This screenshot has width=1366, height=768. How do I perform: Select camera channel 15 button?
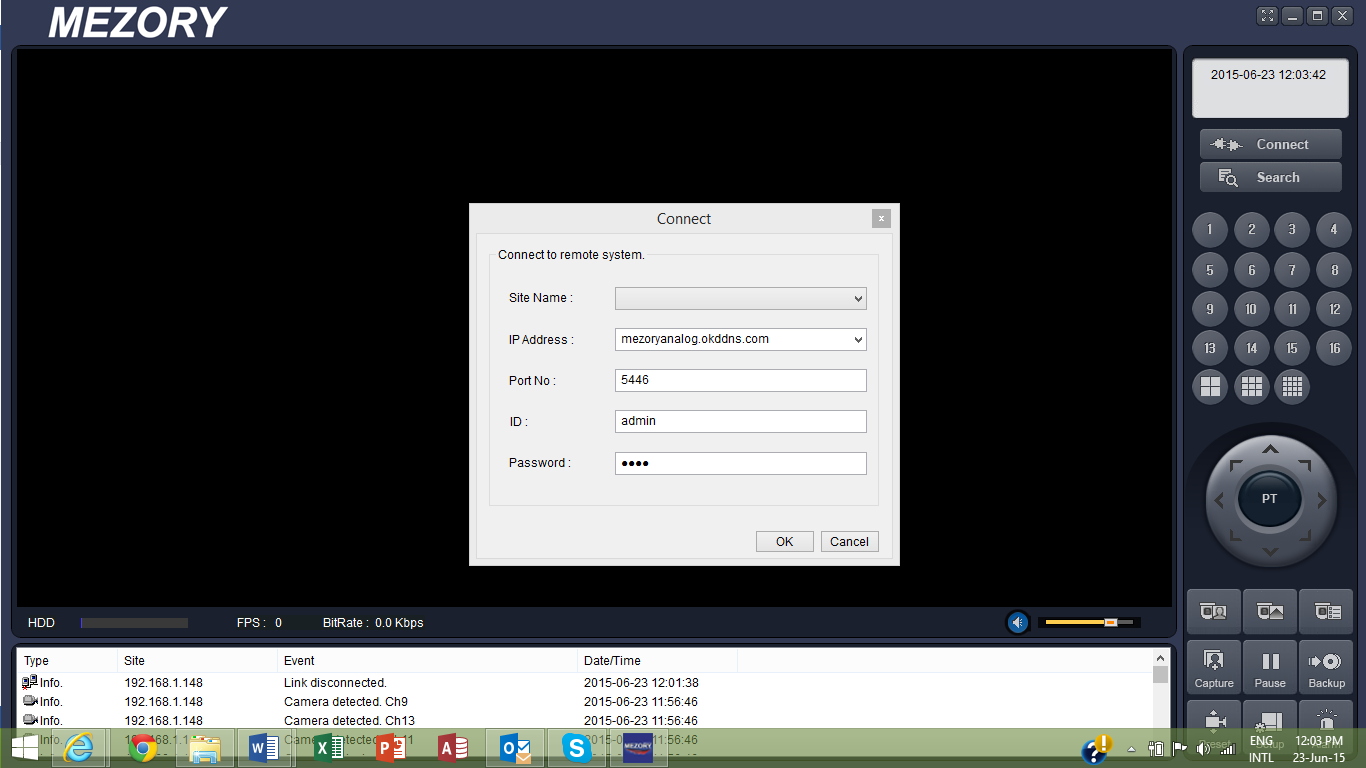[x=1292, y=348]
